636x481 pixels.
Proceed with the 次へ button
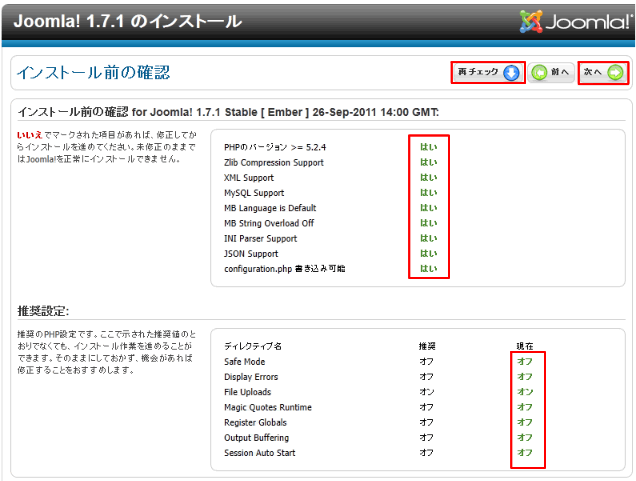(x=603, y=73)
